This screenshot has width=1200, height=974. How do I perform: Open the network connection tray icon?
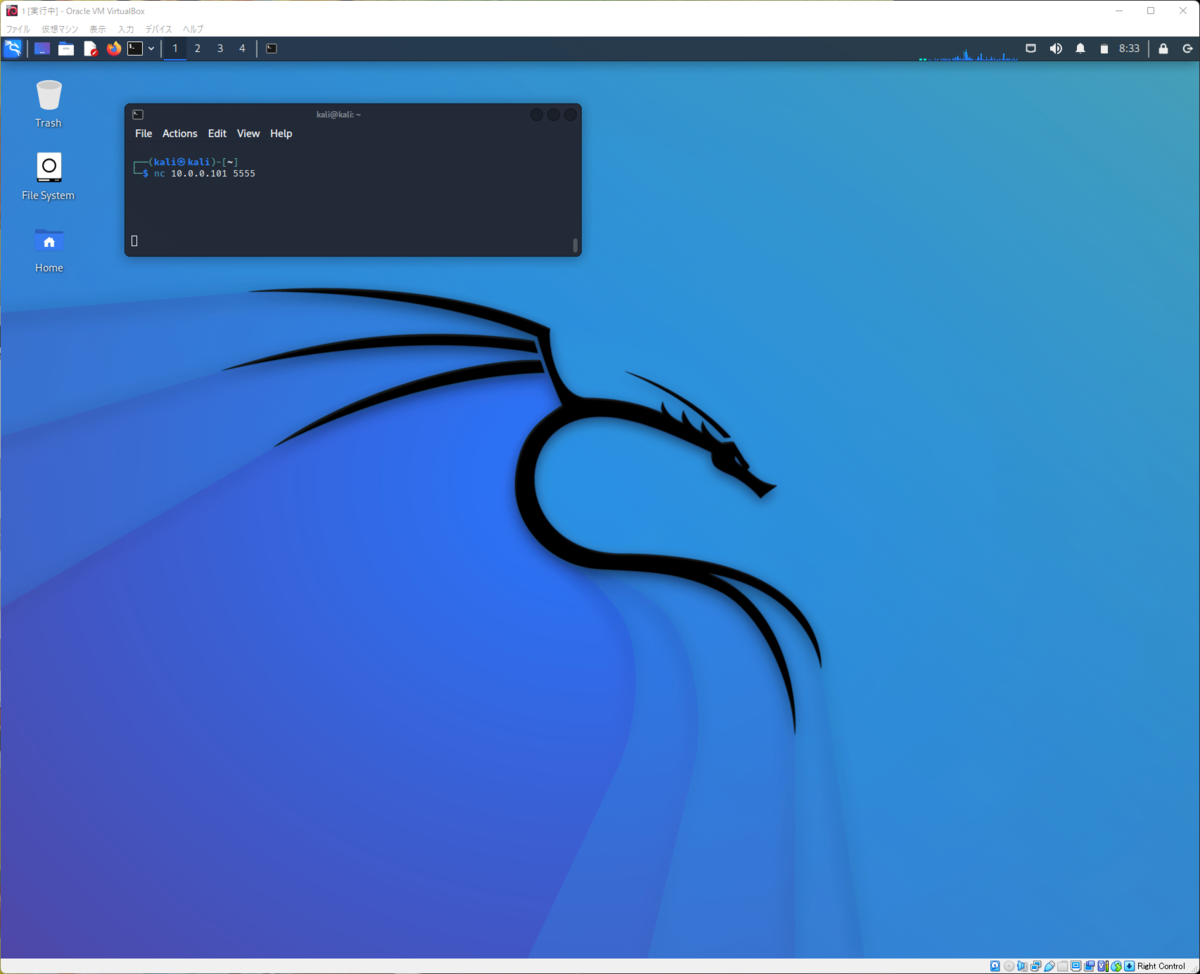coord(1031,48)
